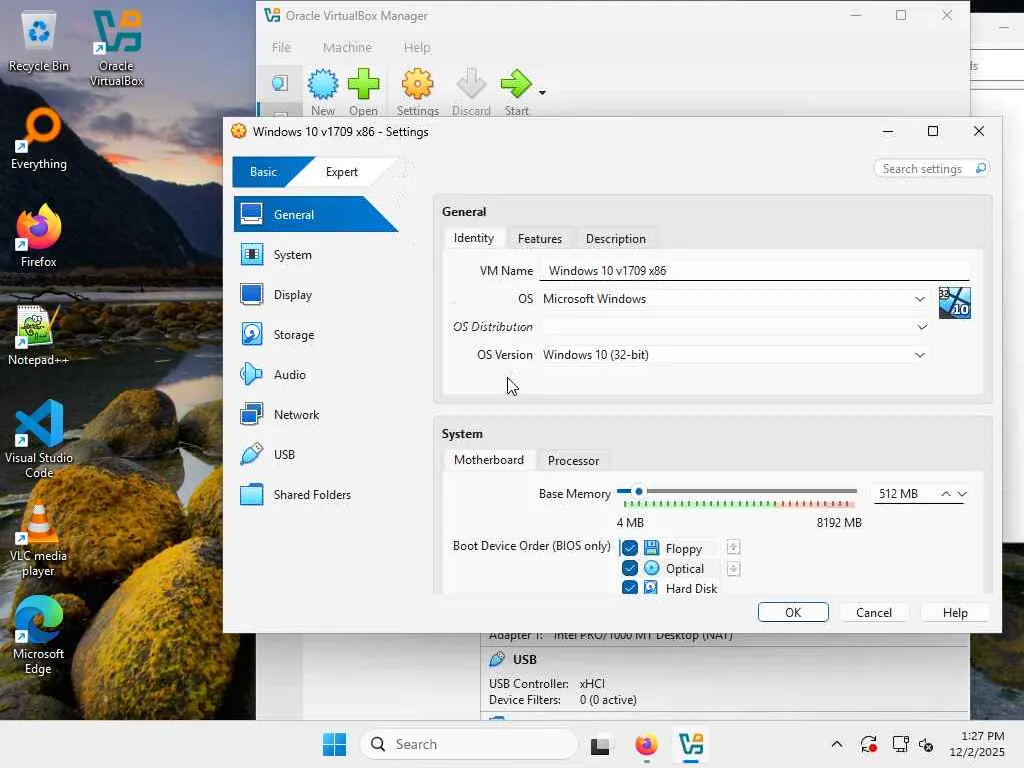The width and height of the screenshot is (1024, 768).
Task: Switch to the Motherboard tab
Action: click(x=488, y=460)
